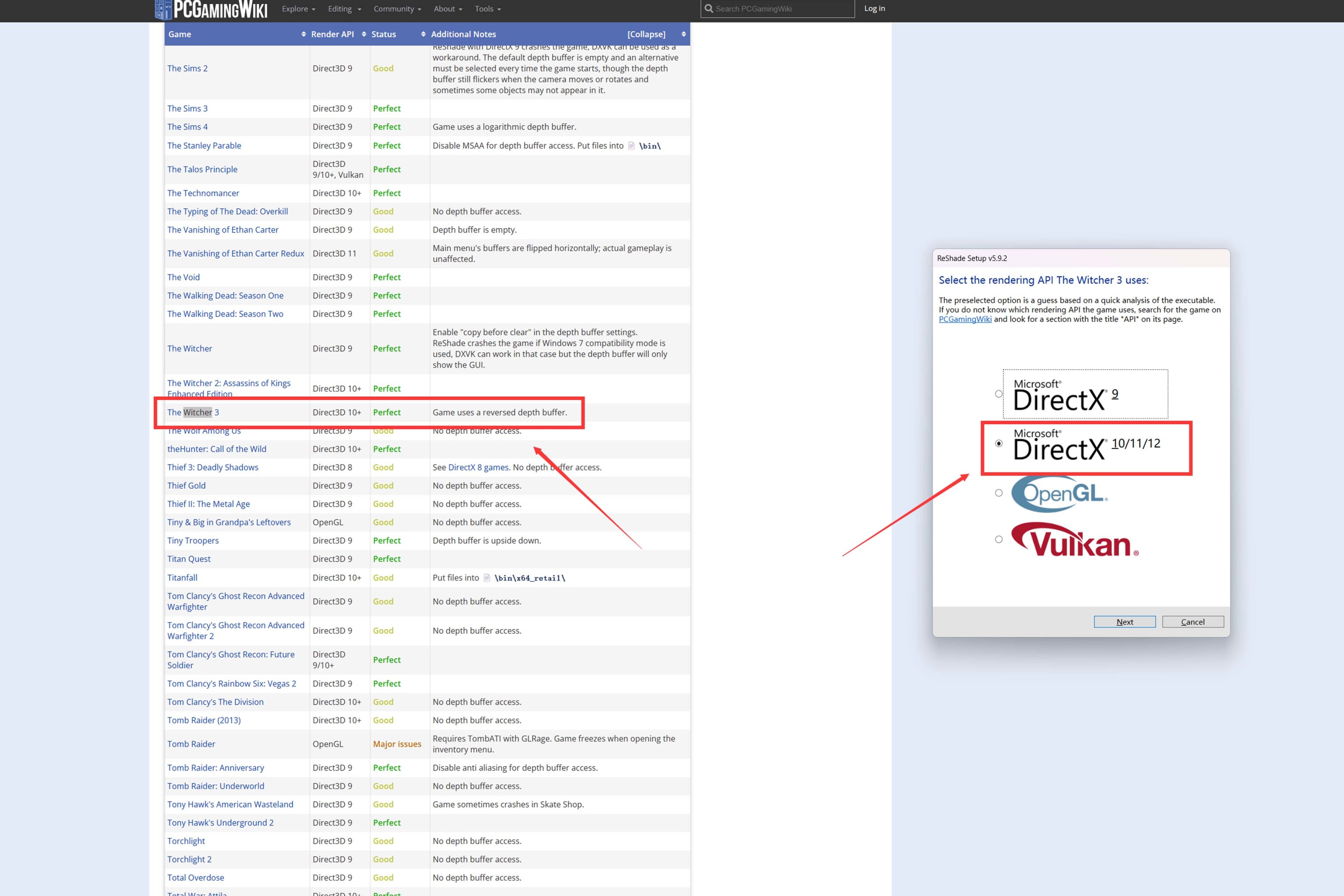Click the search magnifier icon

coord(708,9)
